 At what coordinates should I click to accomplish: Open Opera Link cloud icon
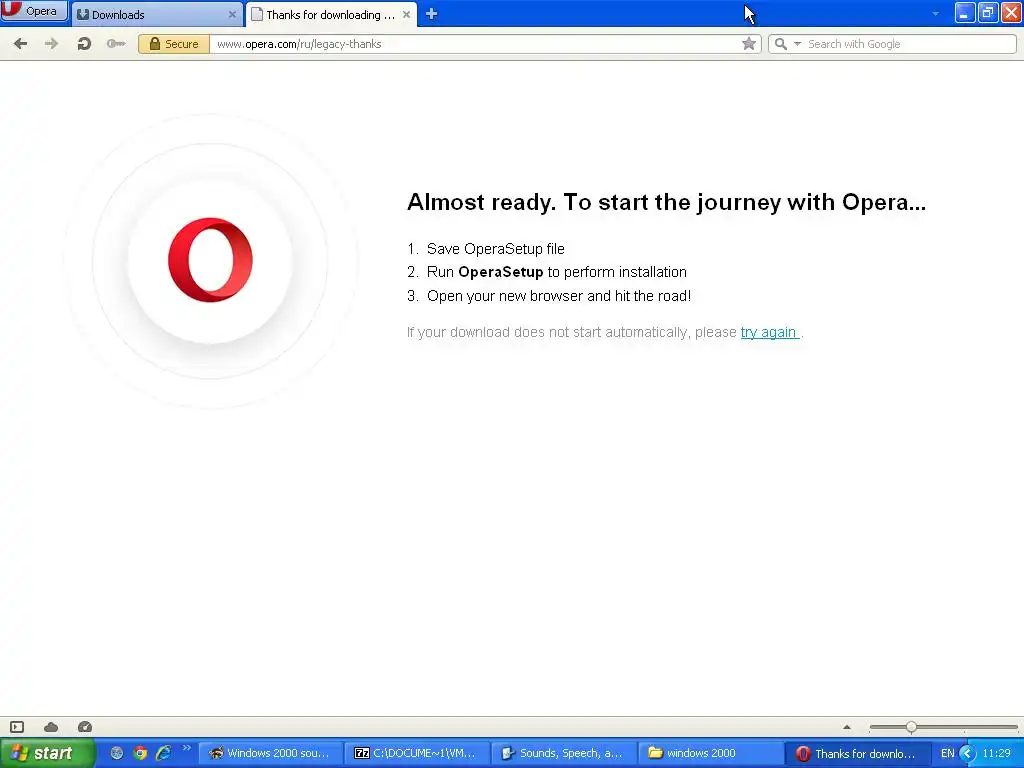51,727
